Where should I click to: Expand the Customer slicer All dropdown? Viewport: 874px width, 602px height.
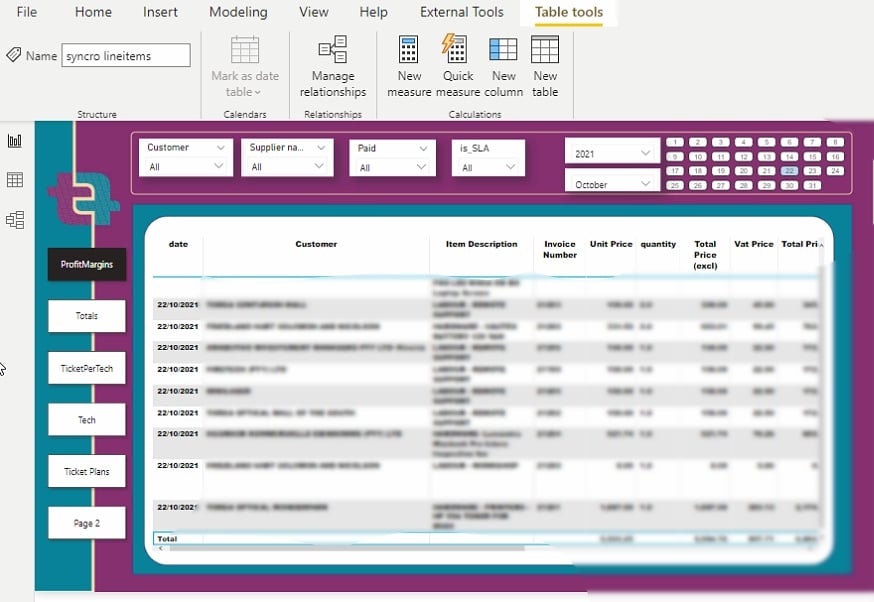pyautogui.click(x=186, y=166)
